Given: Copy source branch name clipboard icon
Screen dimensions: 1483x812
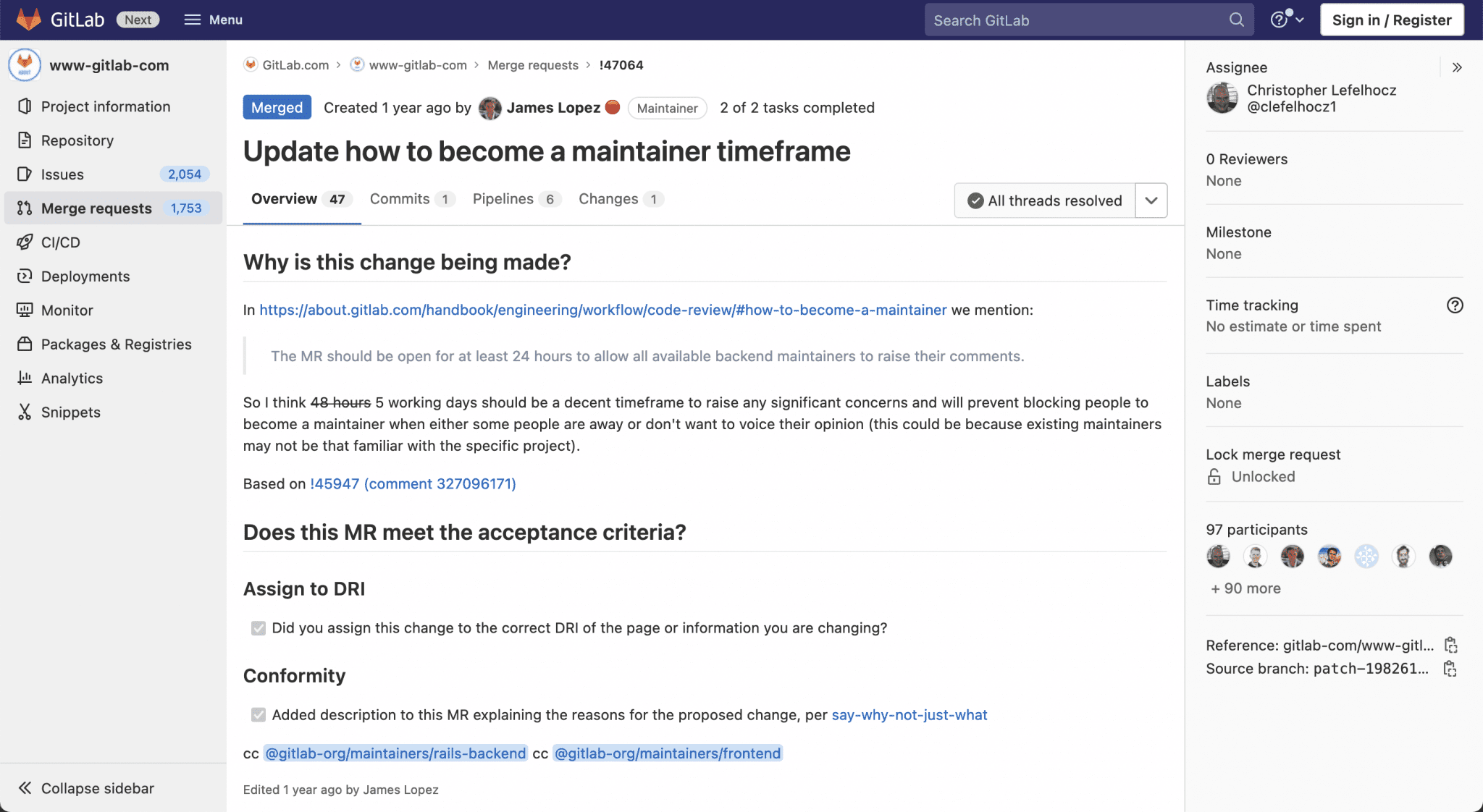Looking at the screenshot, I should (x=1450, y=669).
